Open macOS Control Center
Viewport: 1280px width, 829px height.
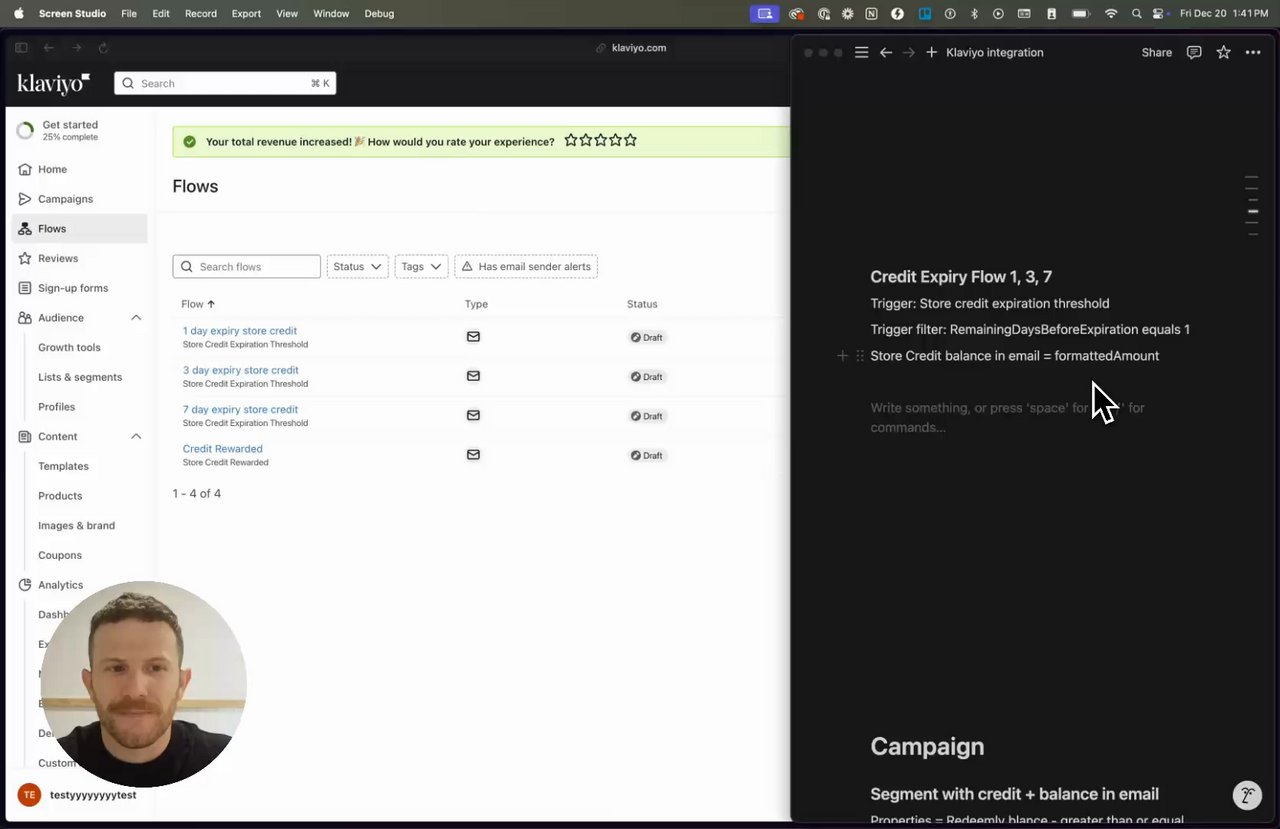1160,14
